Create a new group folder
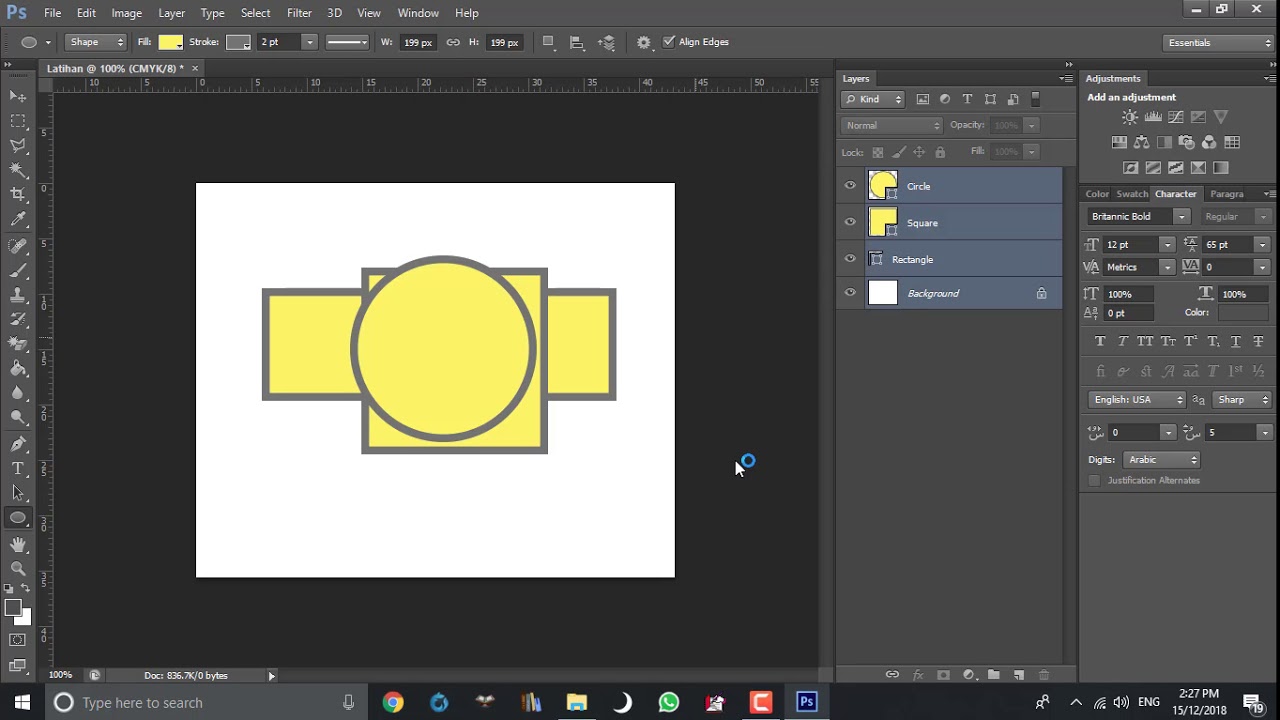1280x720 pixels. click(x=993, y=675)
